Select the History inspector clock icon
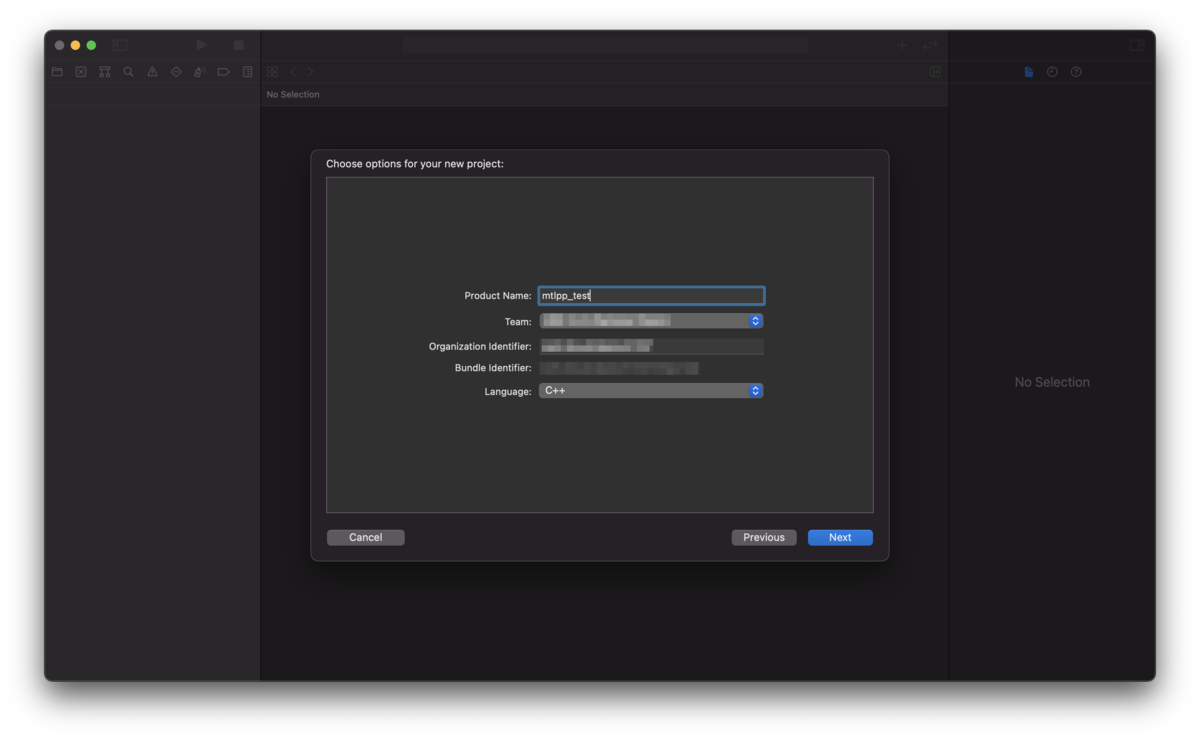 (1052, 72)
